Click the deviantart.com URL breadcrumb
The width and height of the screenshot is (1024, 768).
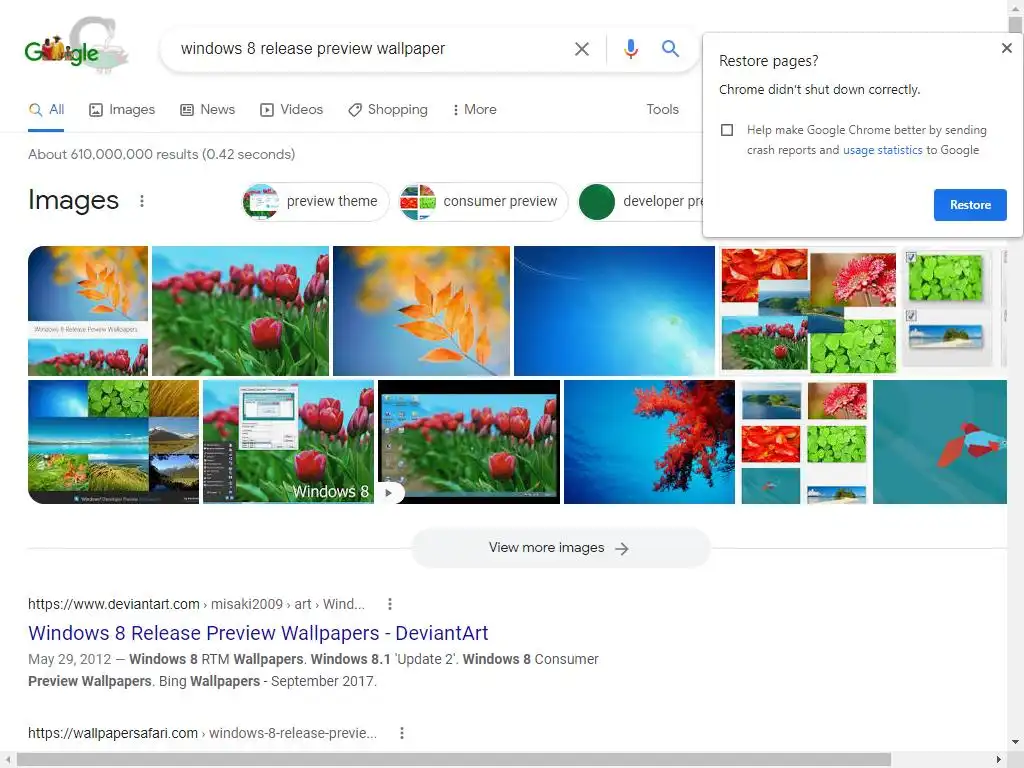(196, 604)
